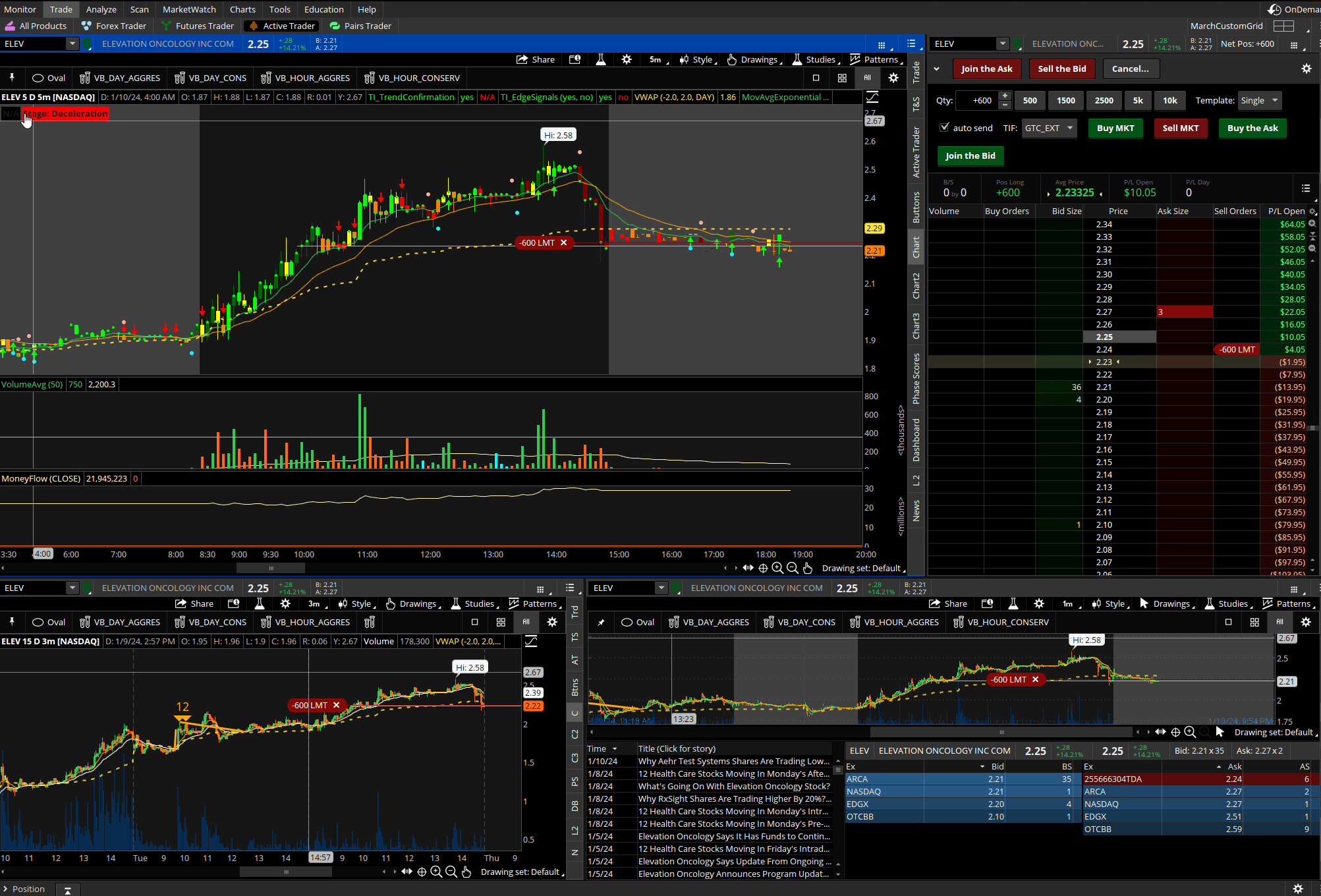1321x896 pixels.
Task: Click the Join the Bid button
Action: coord(970,155)
